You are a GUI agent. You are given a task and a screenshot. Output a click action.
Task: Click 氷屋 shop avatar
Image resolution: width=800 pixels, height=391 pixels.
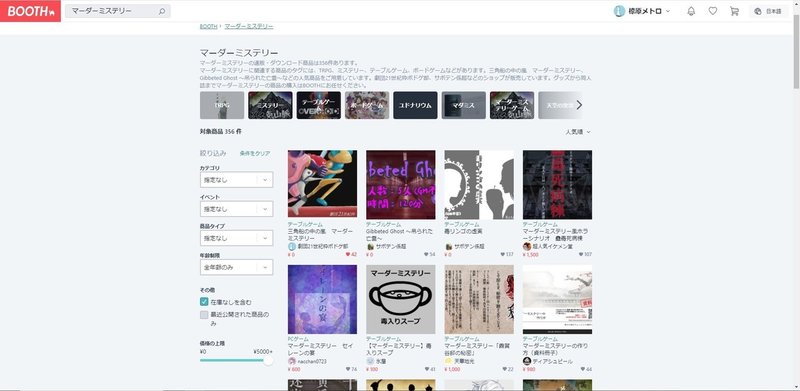click(x=370, y=361)
